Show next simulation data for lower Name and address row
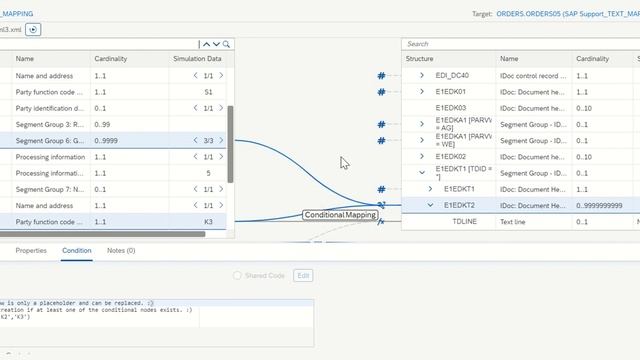Screen dimensions: 640x360 (221, 205)
